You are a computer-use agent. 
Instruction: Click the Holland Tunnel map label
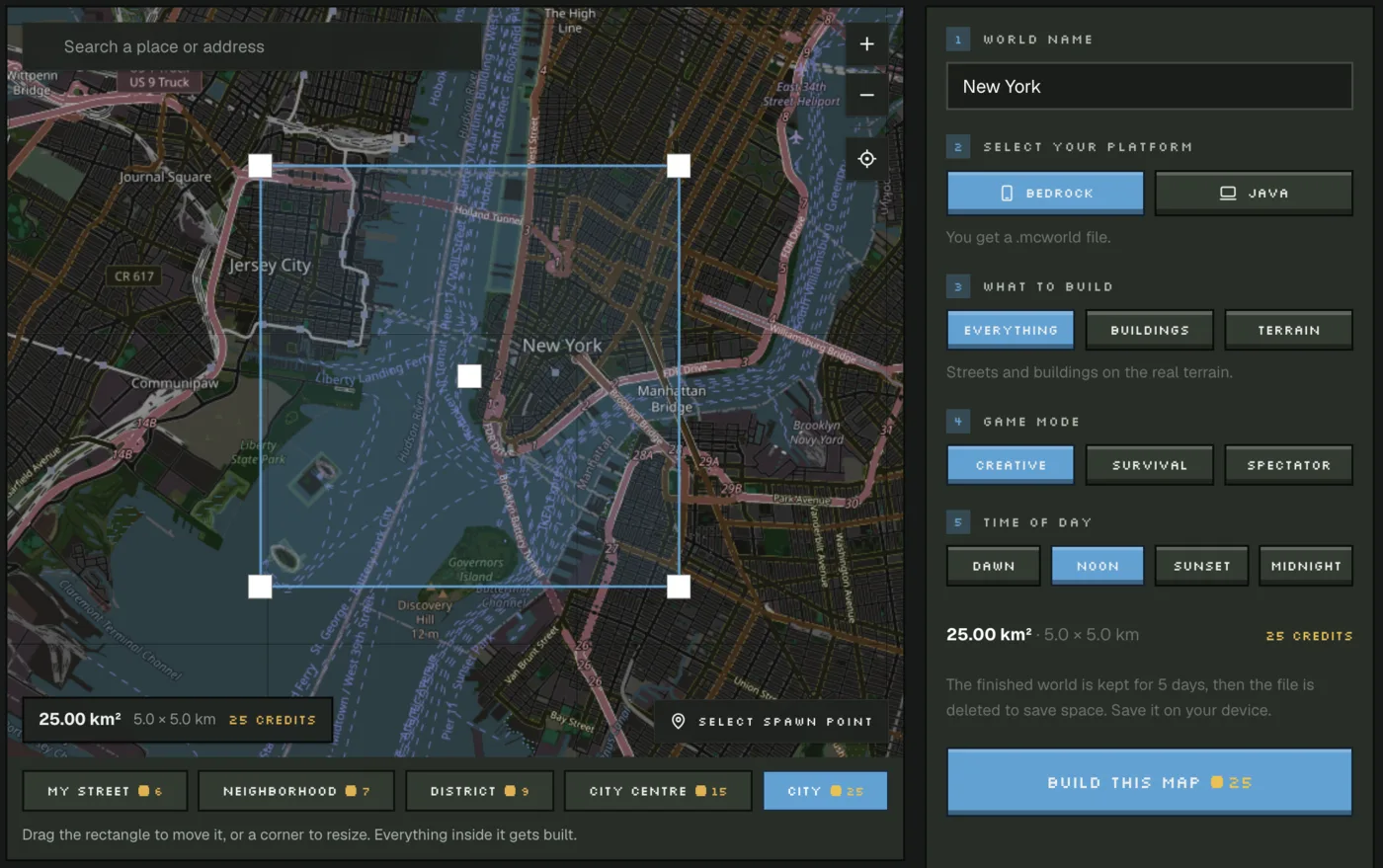(x=488, y=214)
